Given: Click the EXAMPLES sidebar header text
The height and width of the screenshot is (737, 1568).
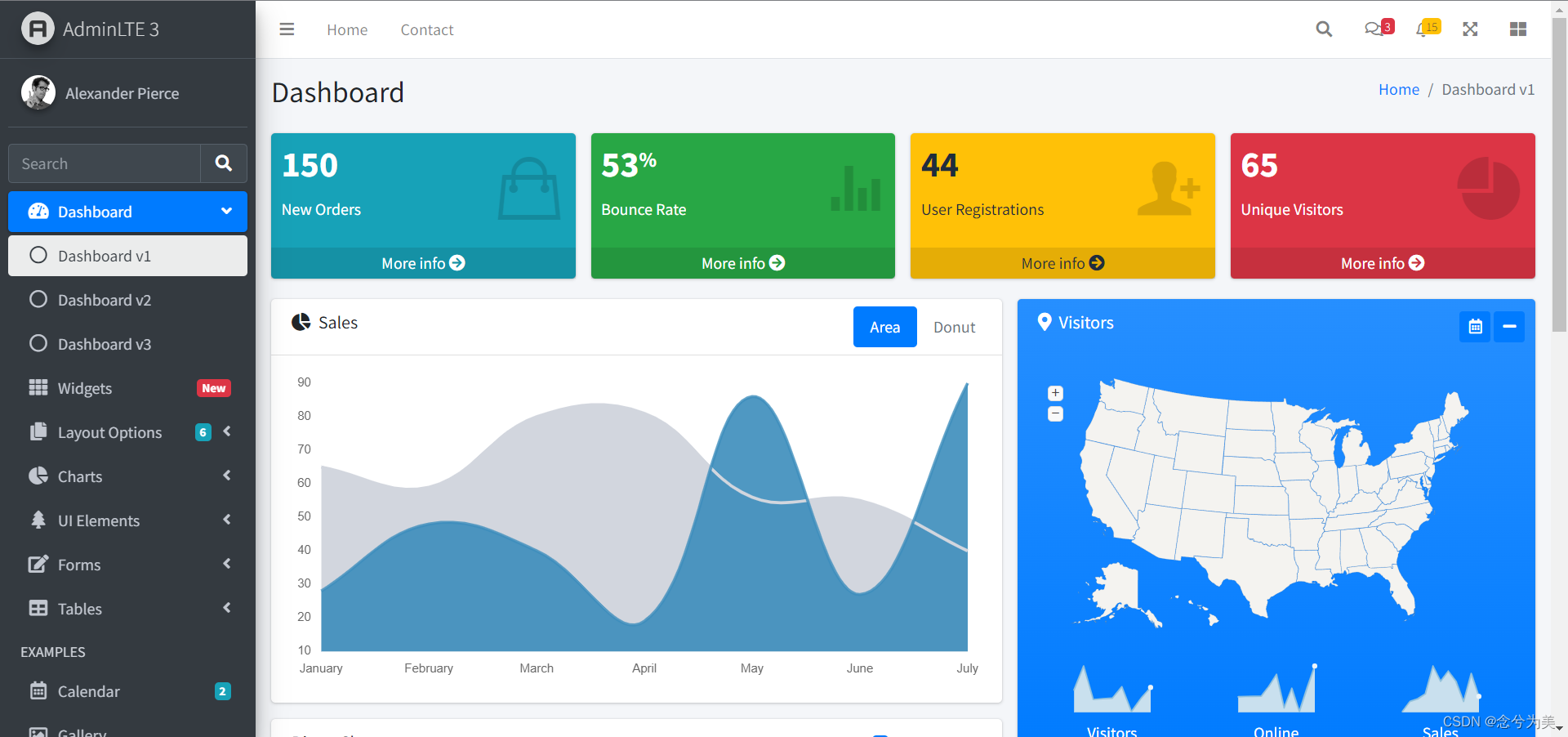Looking at the screenshot, I should pyautogui.click(x=53, y=652).
